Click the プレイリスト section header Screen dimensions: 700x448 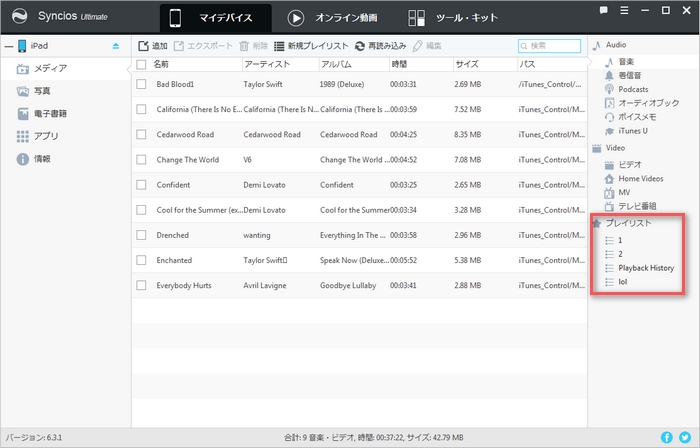(x=628, y=223)
